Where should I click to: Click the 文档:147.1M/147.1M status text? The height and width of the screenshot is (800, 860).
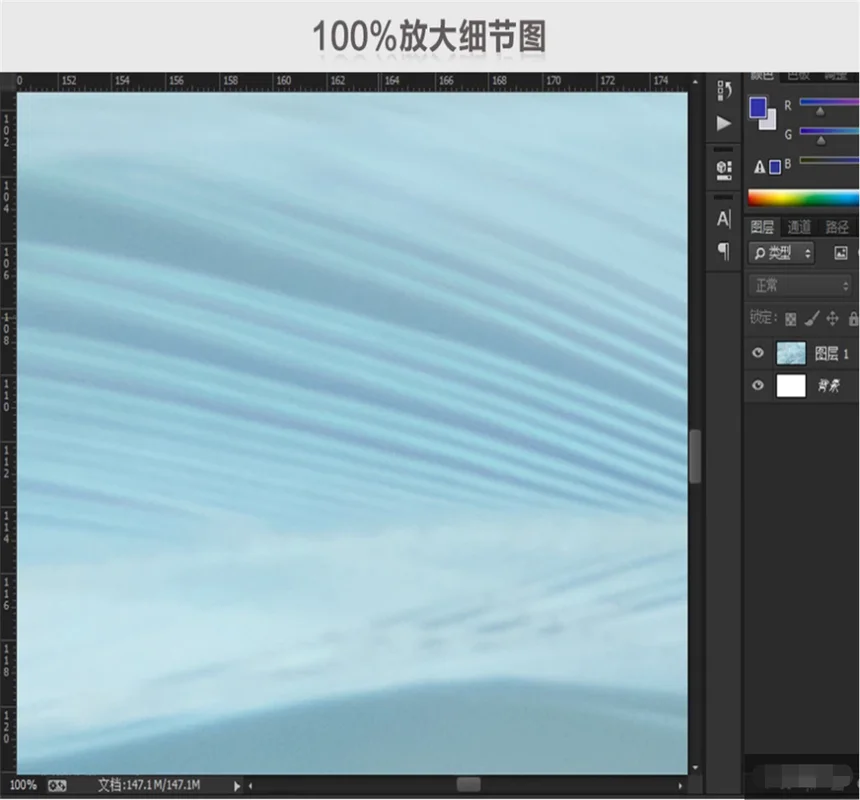coord(149,785)
